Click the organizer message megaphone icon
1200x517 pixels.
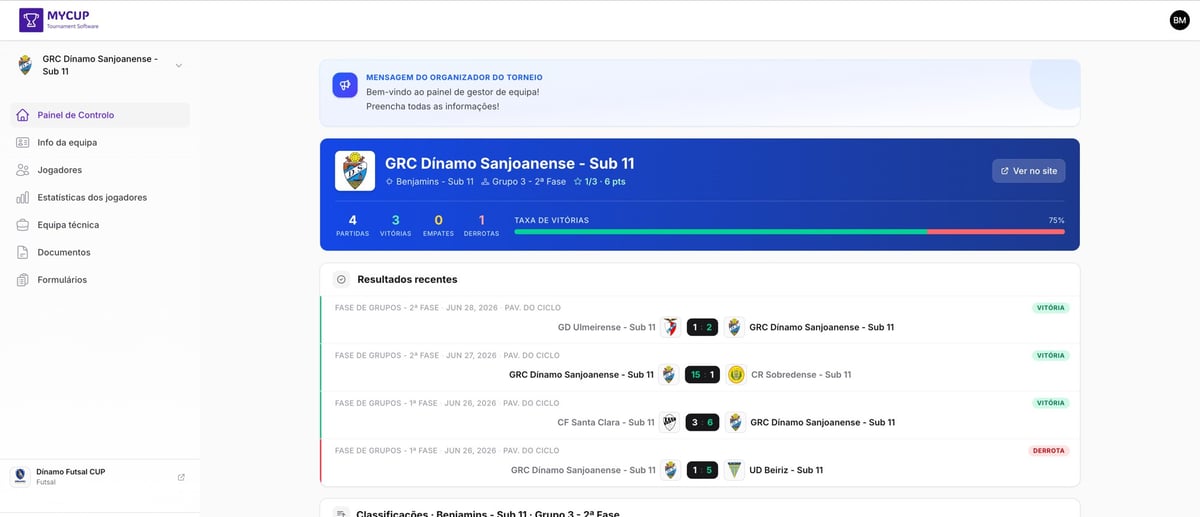(x=345, y=85)
